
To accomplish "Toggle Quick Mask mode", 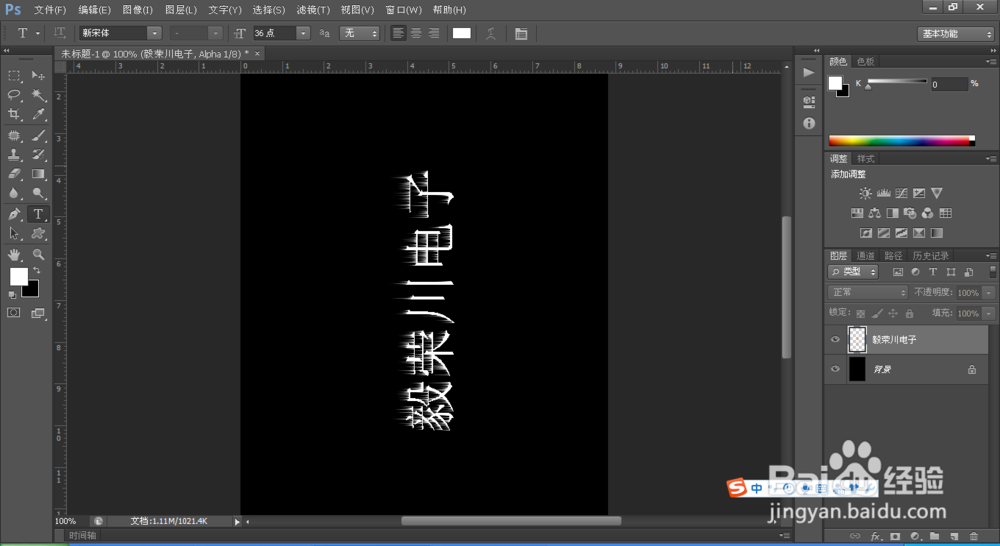I will 13,313.
